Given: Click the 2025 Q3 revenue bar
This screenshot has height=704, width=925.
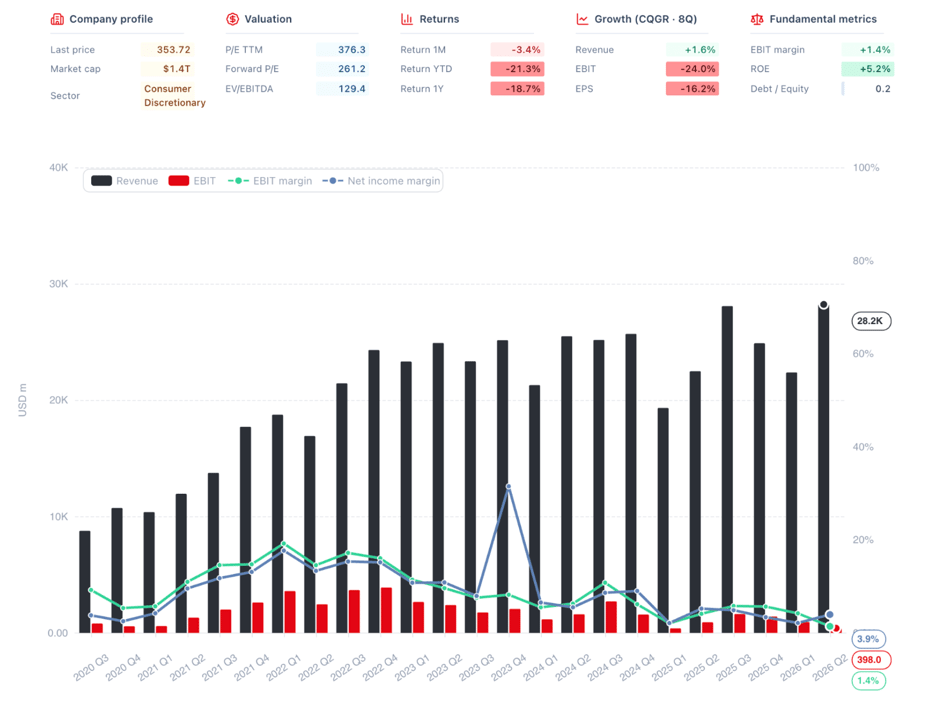Looking at the screenshot, I should (x=727, y=470).
